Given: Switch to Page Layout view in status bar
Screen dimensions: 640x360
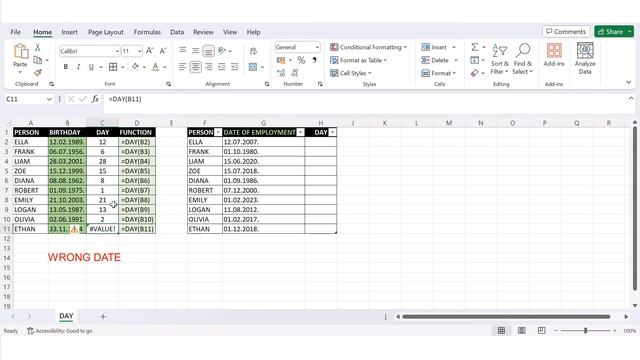Looking at the screenshot, I should [522, 330].
